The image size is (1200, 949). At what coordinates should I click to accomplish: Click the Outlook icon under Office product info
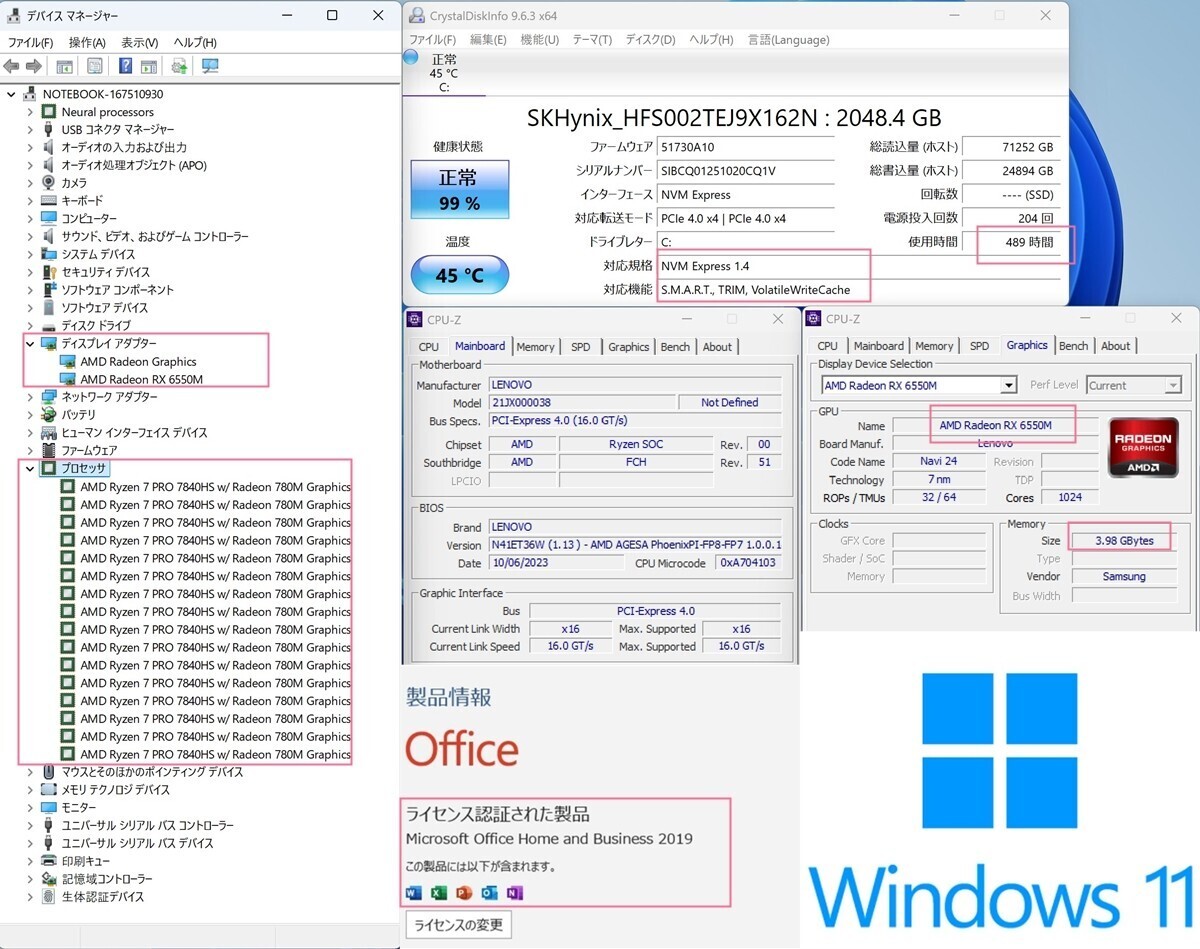tap(489, 892)
